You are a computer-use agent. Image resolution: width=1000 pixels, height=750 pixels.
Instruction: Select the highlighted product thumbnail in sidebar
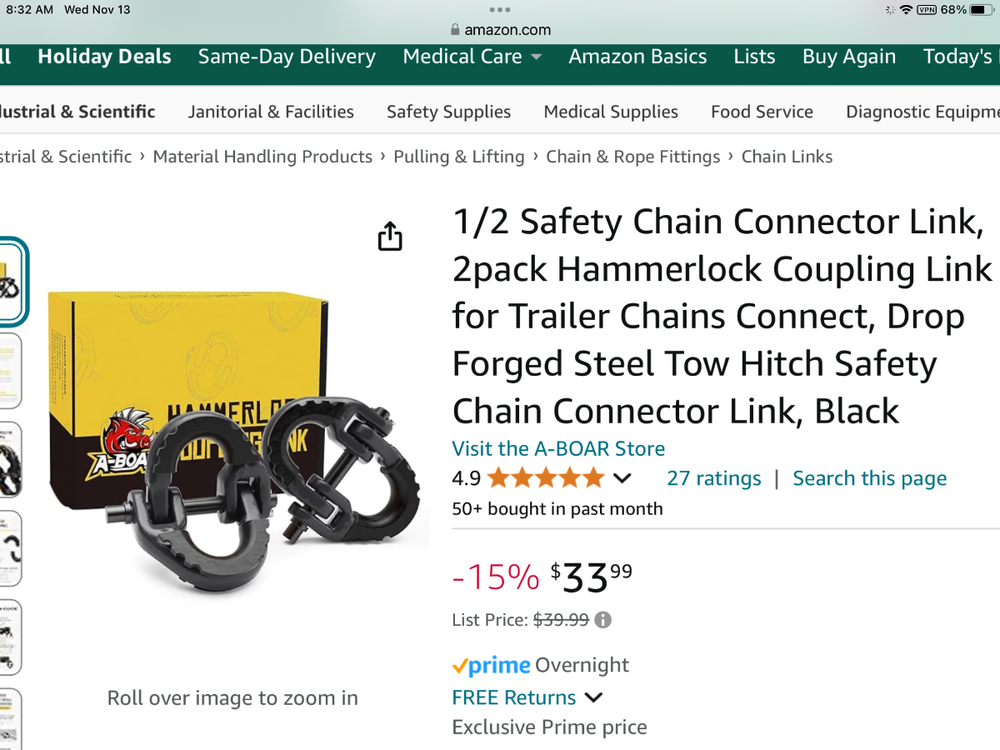tap(13, 281)
